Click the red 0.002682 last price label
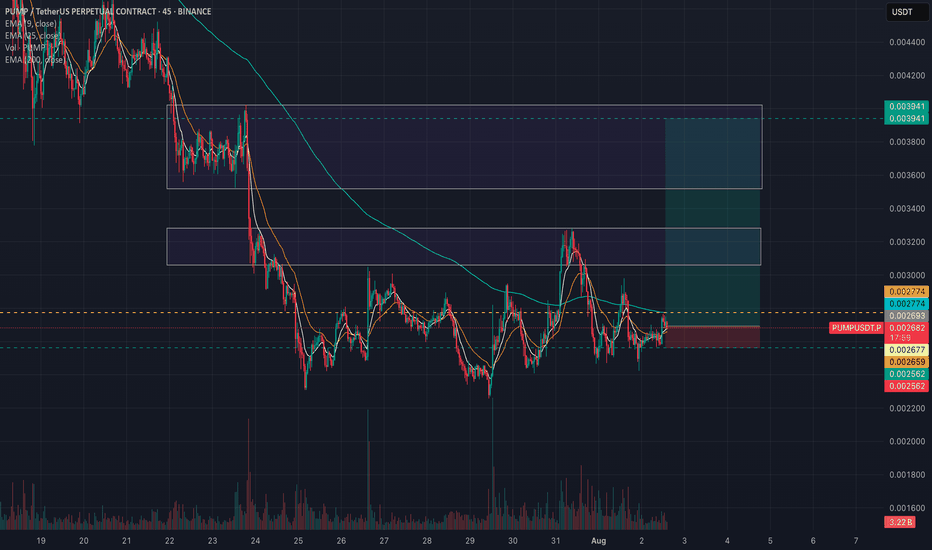Screen dimensions: 932x550 (x=906, y=328)
